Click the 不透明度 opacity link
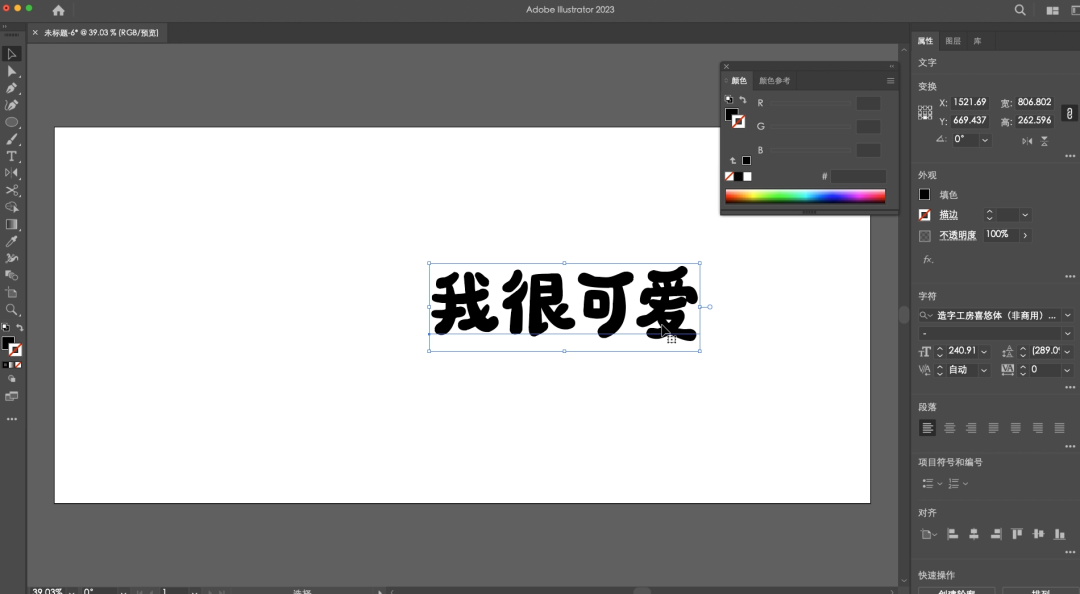Viewport: 1080px width, 594px height. click(x=957, y=235)
